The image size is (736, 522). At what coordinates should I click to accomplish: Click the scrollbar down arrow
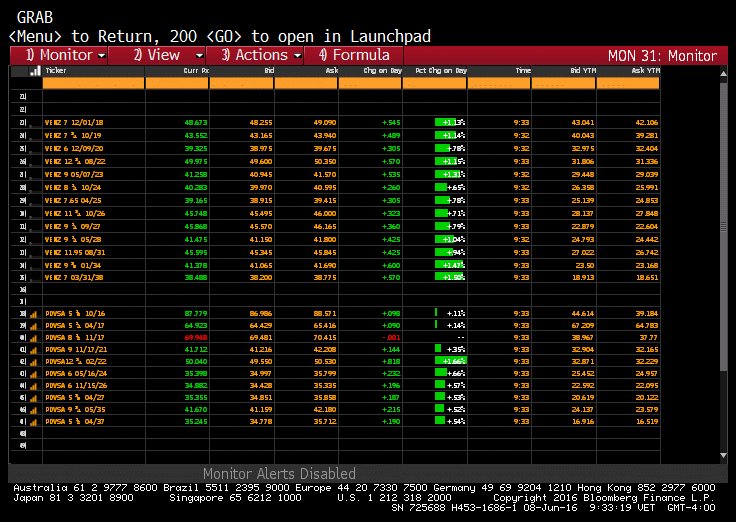723,455
